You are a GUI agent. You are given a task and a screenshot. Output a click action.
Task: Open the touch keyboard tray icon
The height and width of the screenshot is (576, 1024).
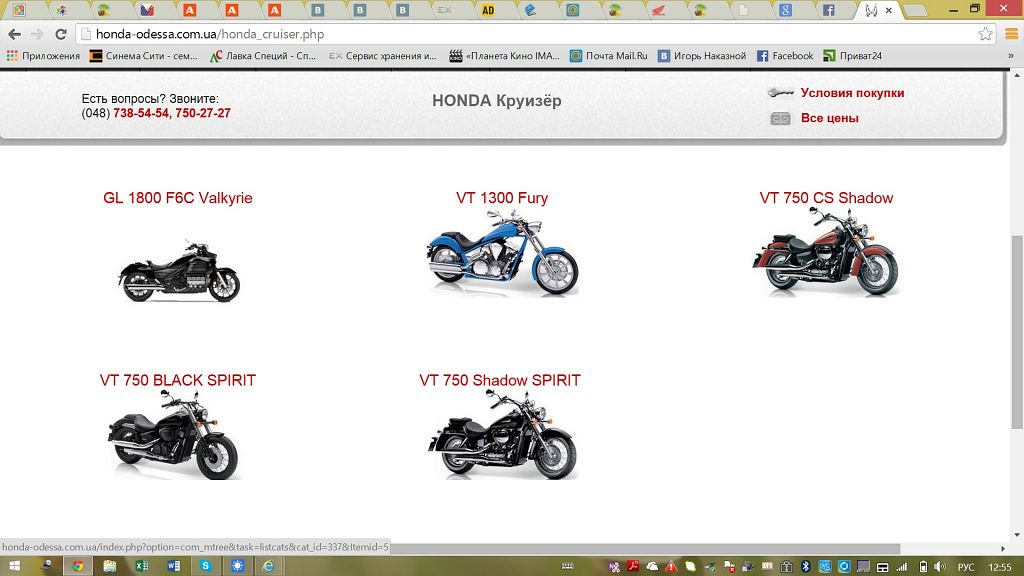[x=568, y=566]
